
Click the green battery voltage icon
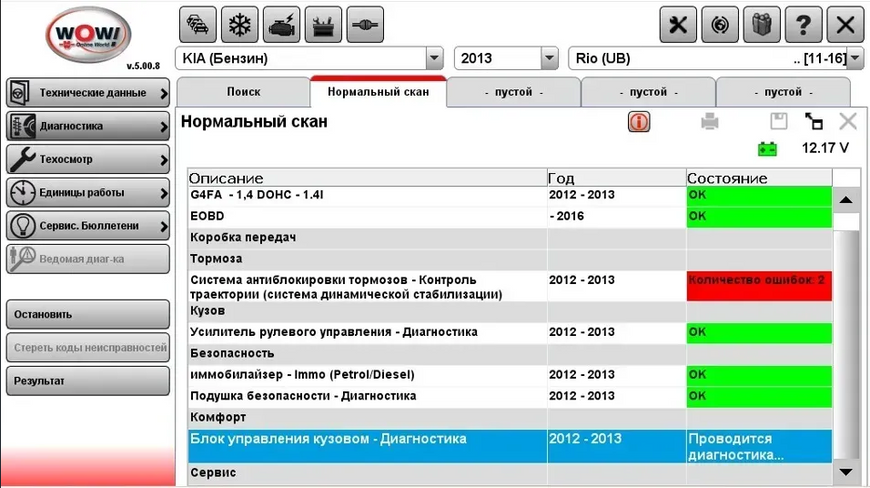coord(767,149)
